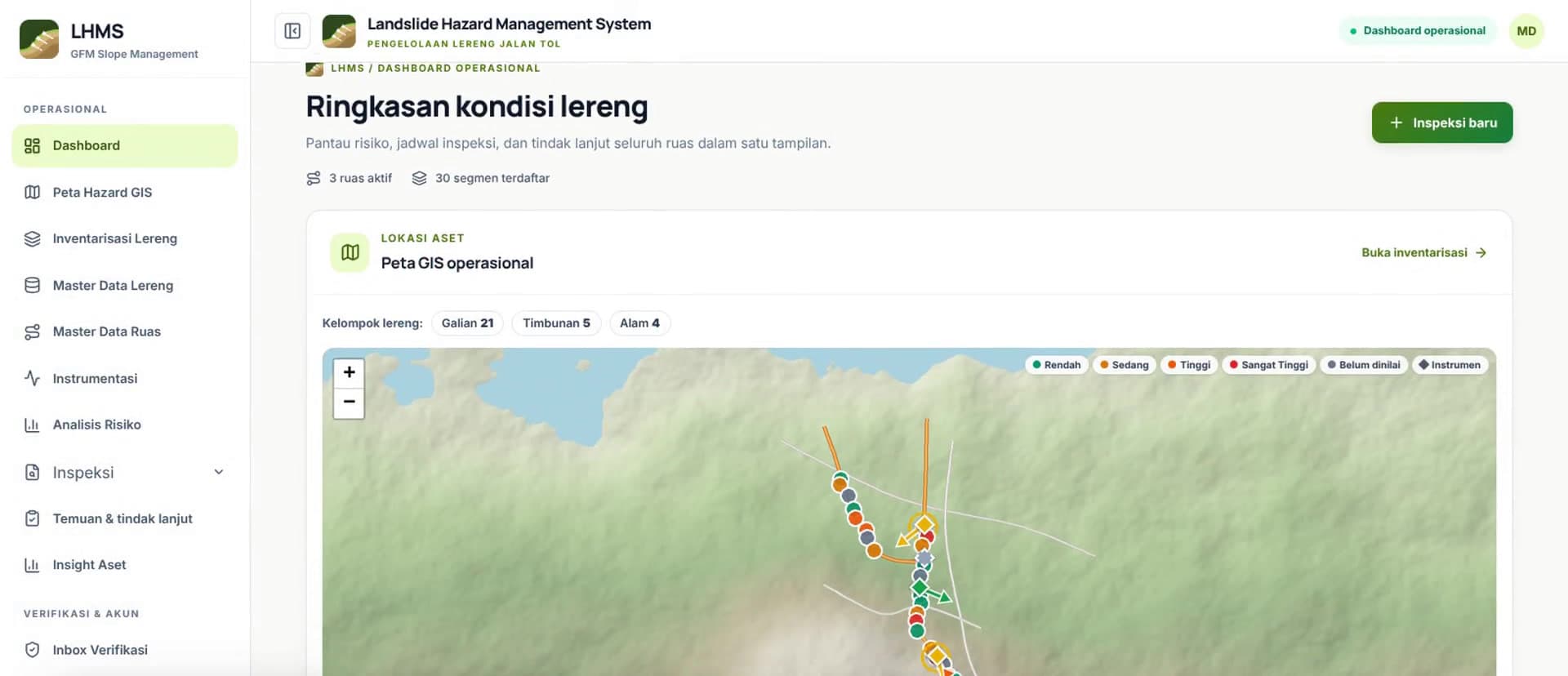Click the Instrumen legend item
1568x676 pixels.
1450,365
